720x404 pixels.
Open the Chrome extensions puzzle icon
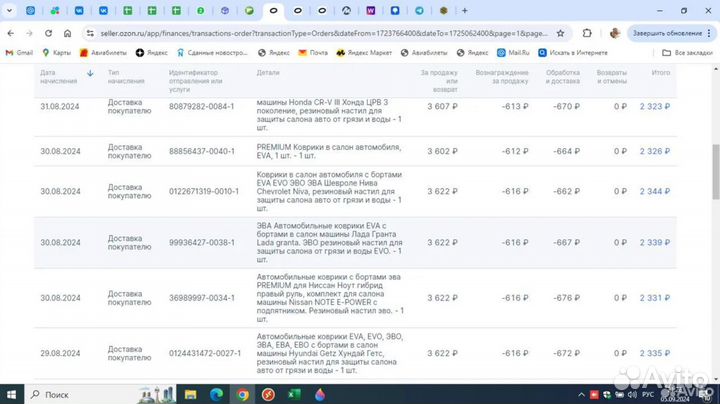pyautogui.click(x=587, y=34)
